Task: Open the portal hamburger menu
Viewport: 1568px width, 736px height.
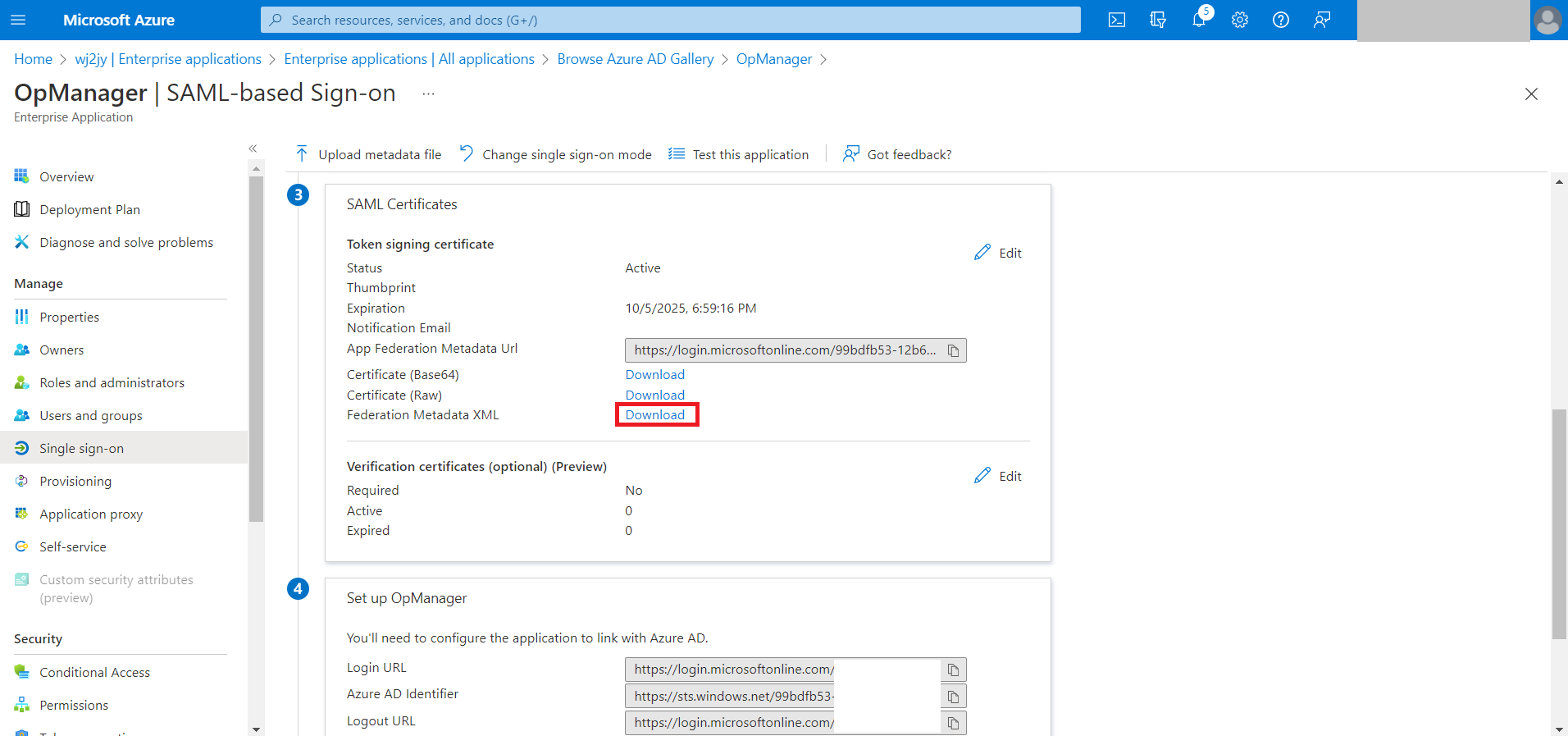Action: tap(18, 20)
